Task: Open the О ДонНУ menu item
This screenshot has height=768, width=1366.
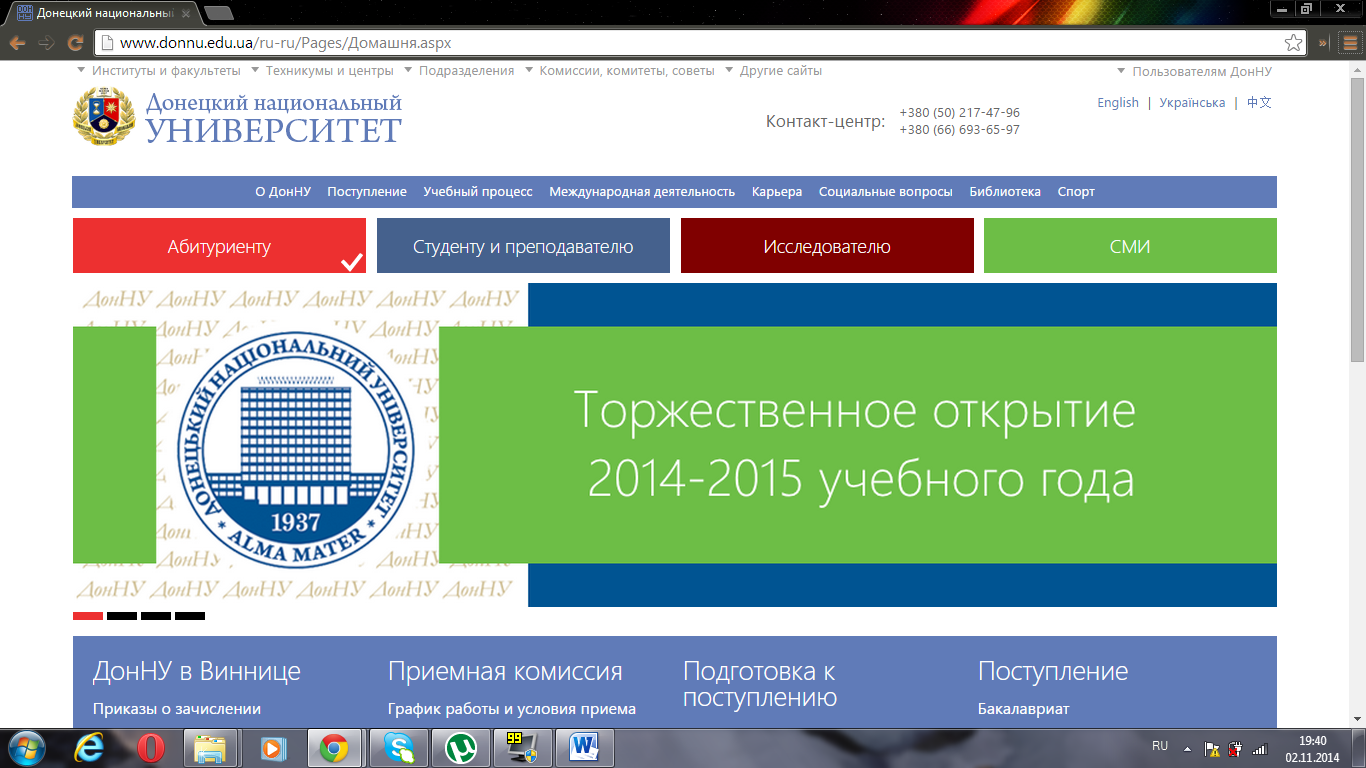Action: click(283, 192)
